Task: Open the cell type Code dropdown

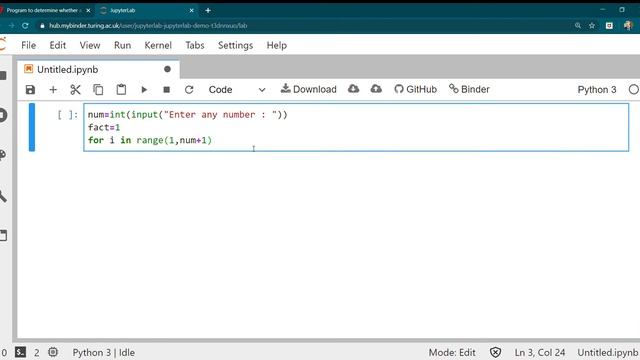Action: click(237, 89)
